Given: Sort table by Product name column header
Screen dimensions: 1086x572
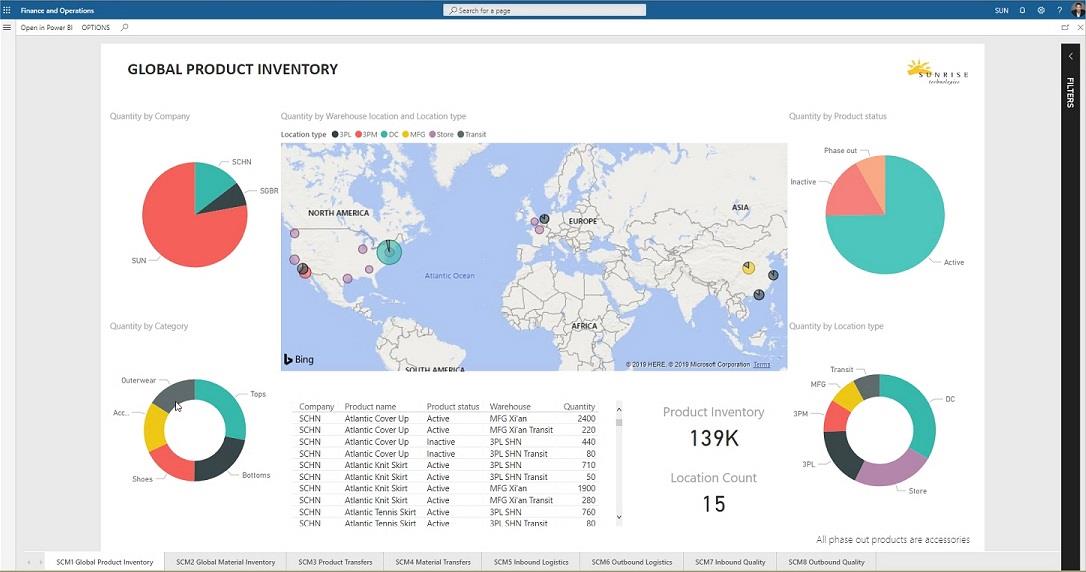Looking at the screenshot, I should click(x=370, y=406).
